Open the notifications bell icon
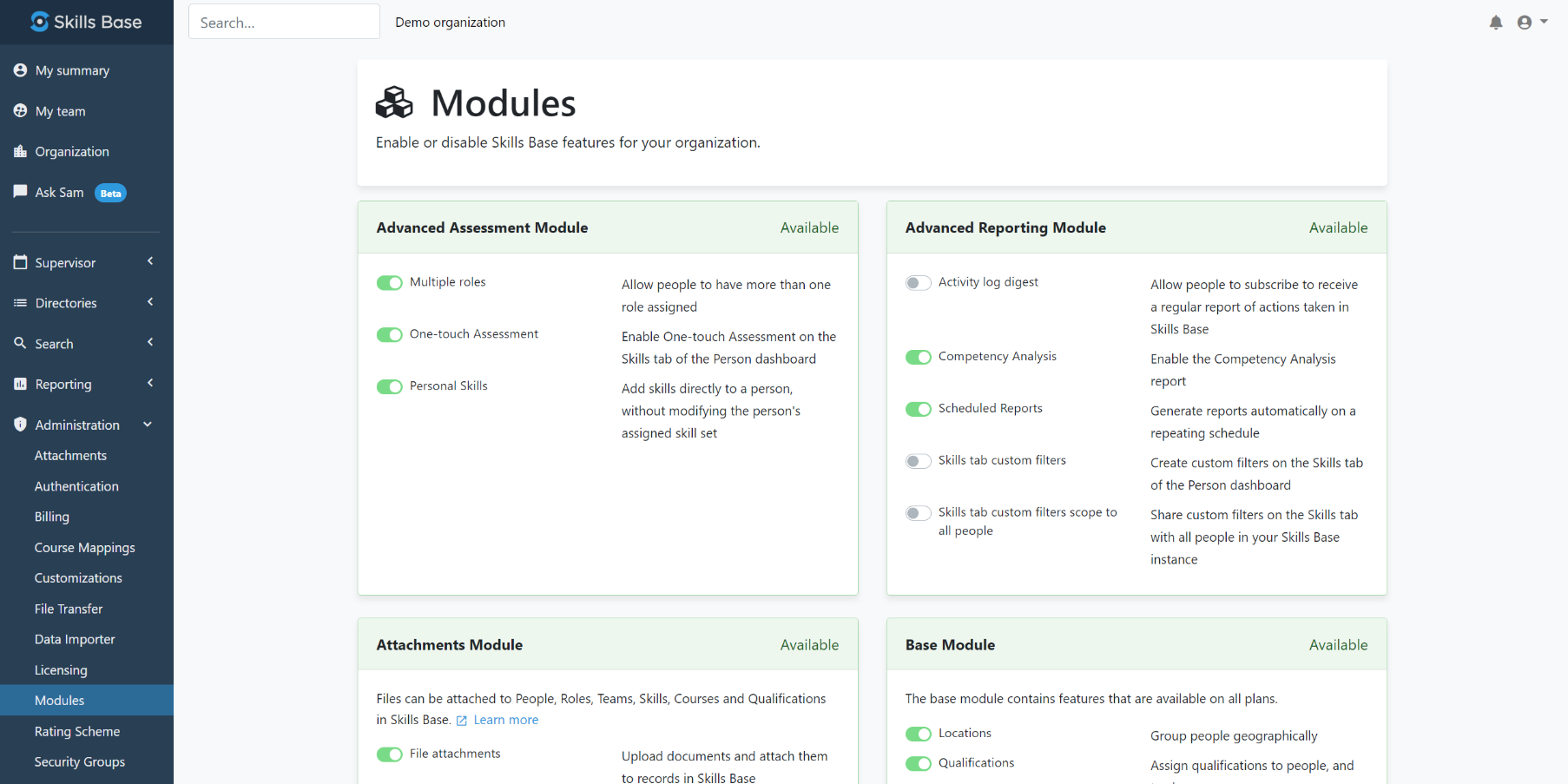The image size is (1568, 784). [x=1495, y=23]
